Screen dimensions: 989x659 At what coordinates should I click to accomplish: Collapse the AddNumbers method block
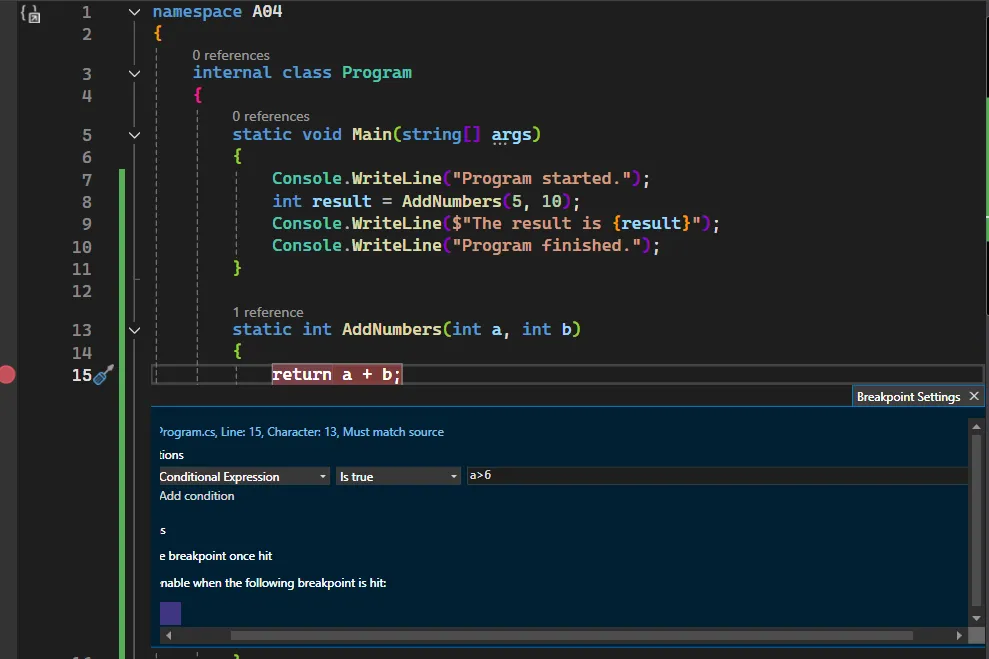point(134,330)
